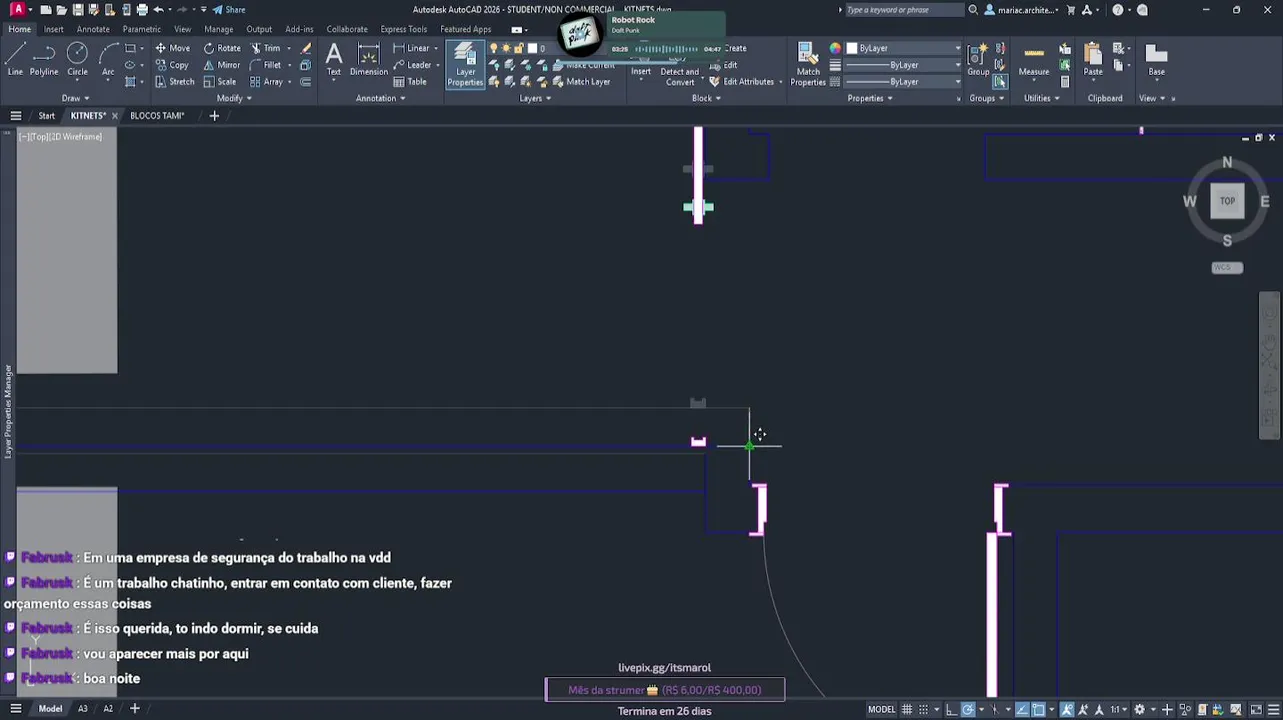Screen dimensions: 1283x720
Task: Click the MODEL space button
Action: (881, 710)
